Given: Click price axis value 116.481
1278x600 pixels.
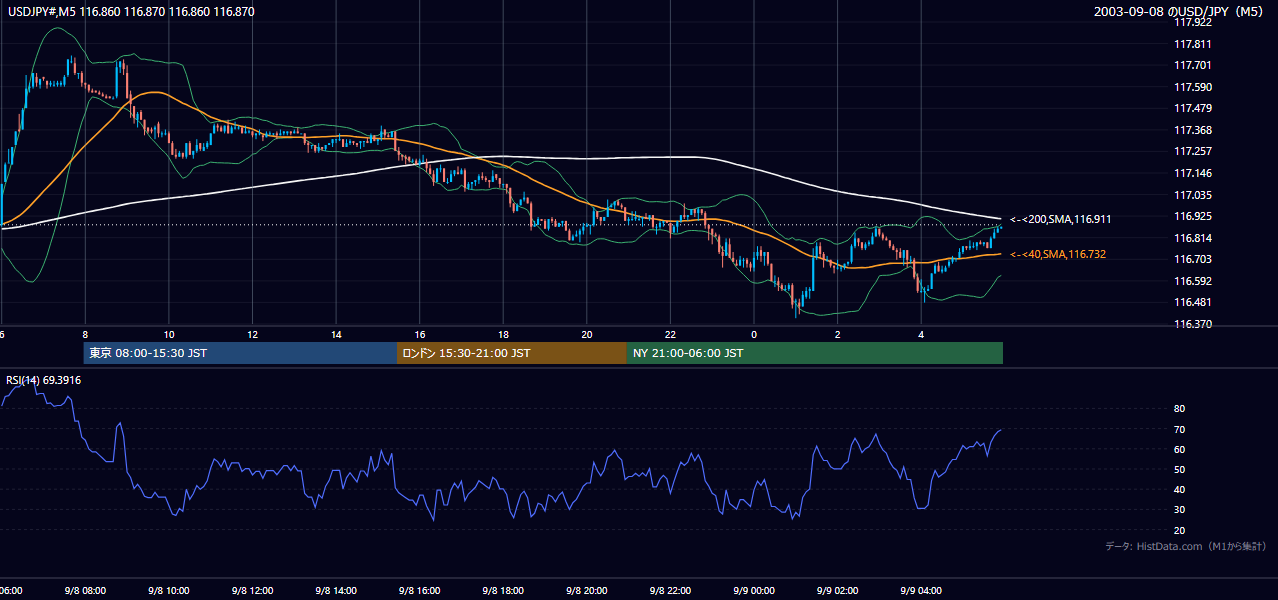Looking at the screenshot, I should tap(1193, 302).
